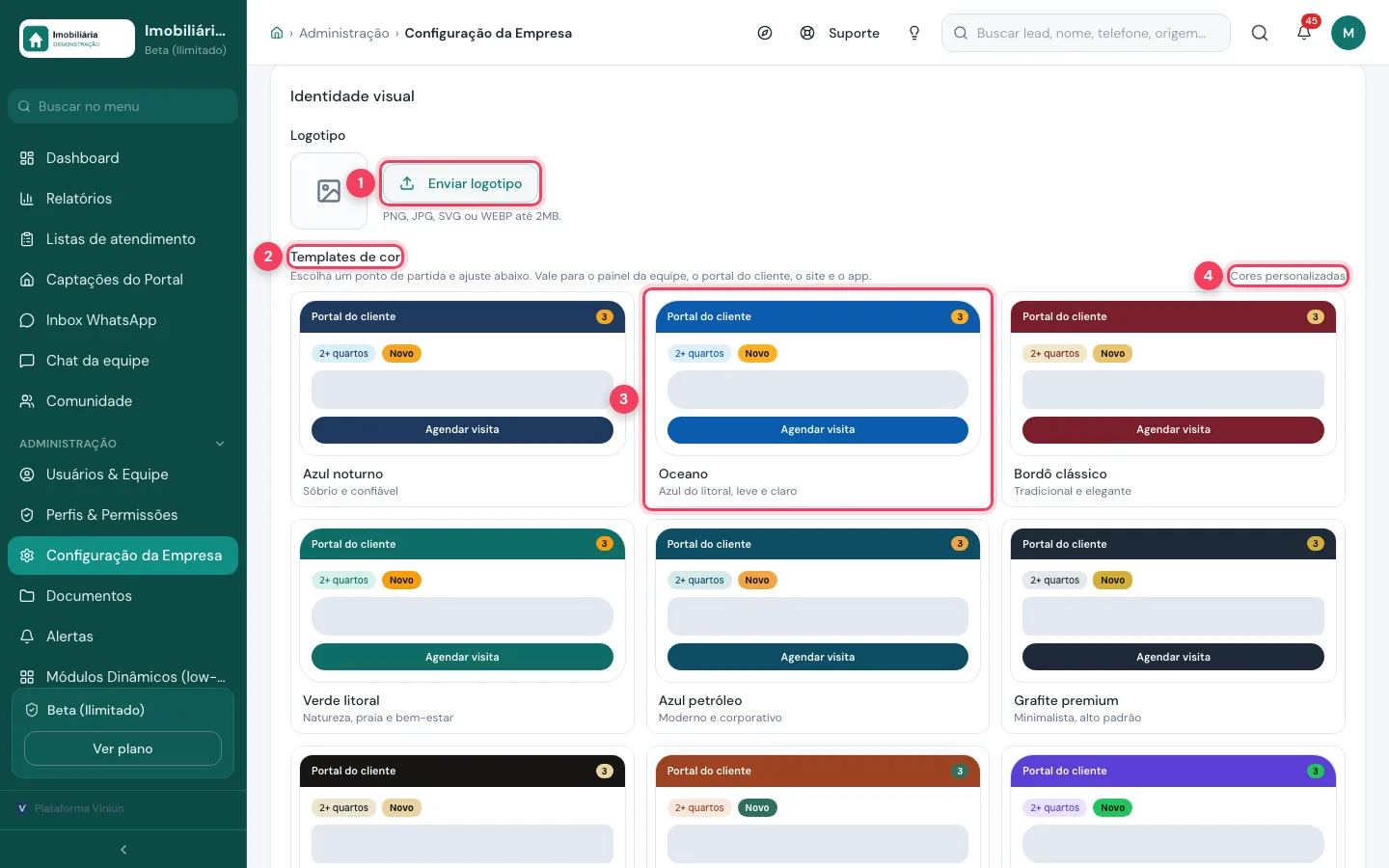1389x868 pixels.
Task: Open Comunidade in the sidebar
Action: [123, 401]
